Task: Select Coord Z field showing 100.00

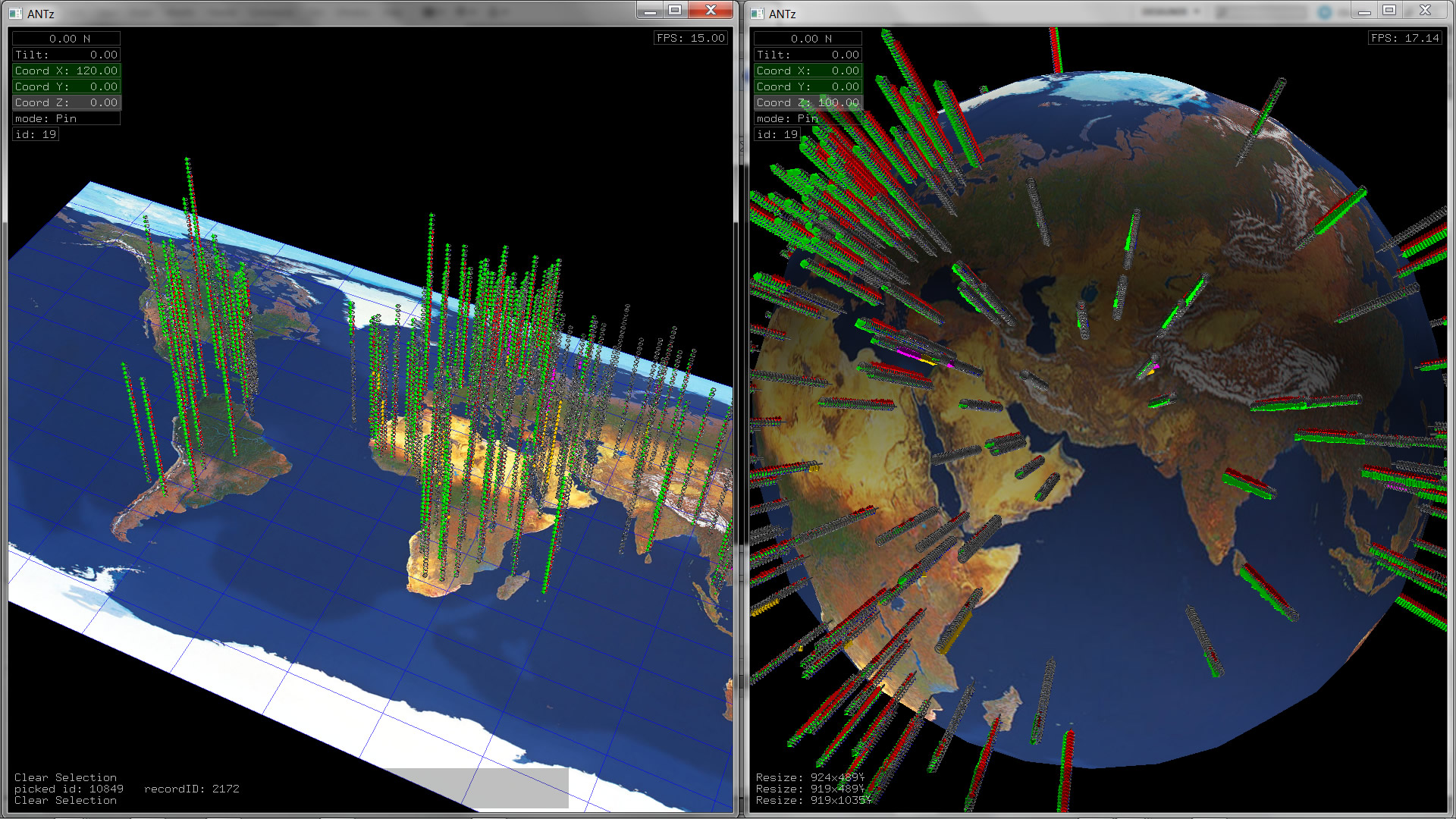Action: tap(808, 102)
